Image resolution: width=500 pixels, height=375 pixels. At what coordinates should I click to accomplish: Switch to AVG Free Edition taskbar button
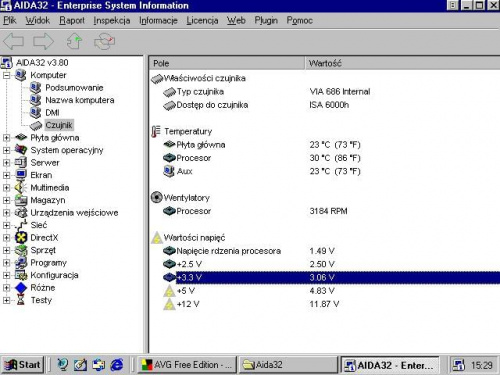[187, 365]
